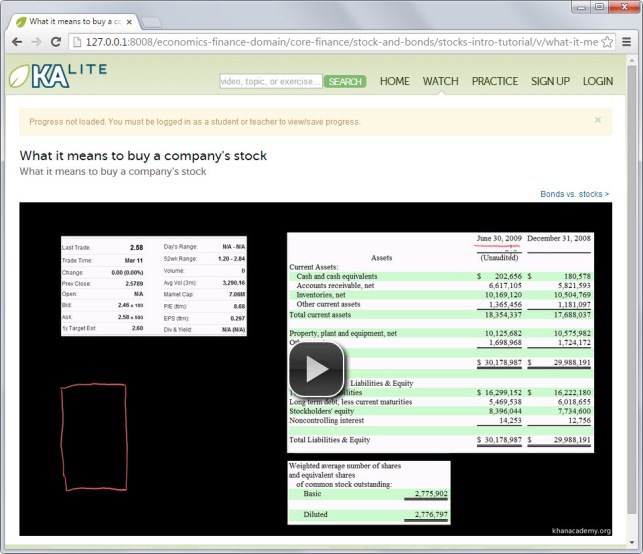The width and height of the screenshot is (643, 554).
Task: Play the video with the play button
Action: 316,369
